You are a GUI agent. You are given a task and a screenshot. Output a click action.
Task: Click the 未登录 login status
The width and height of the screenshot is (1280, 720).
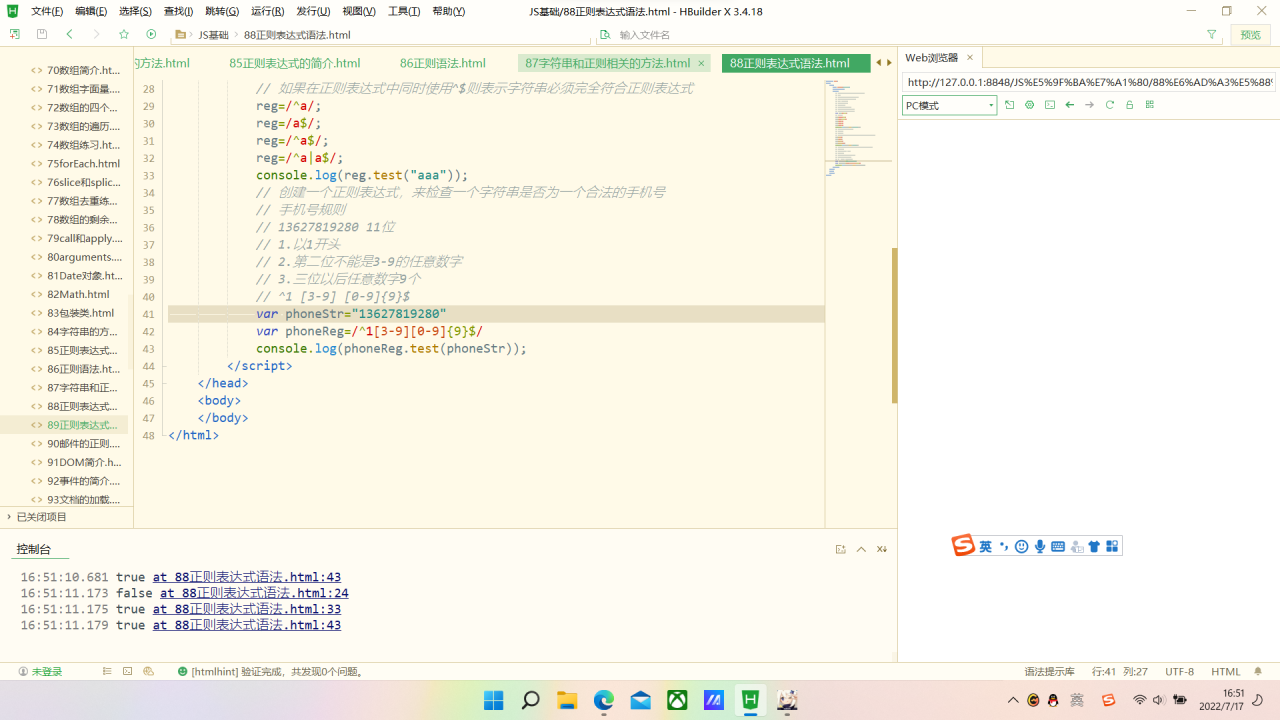[40, 672]
